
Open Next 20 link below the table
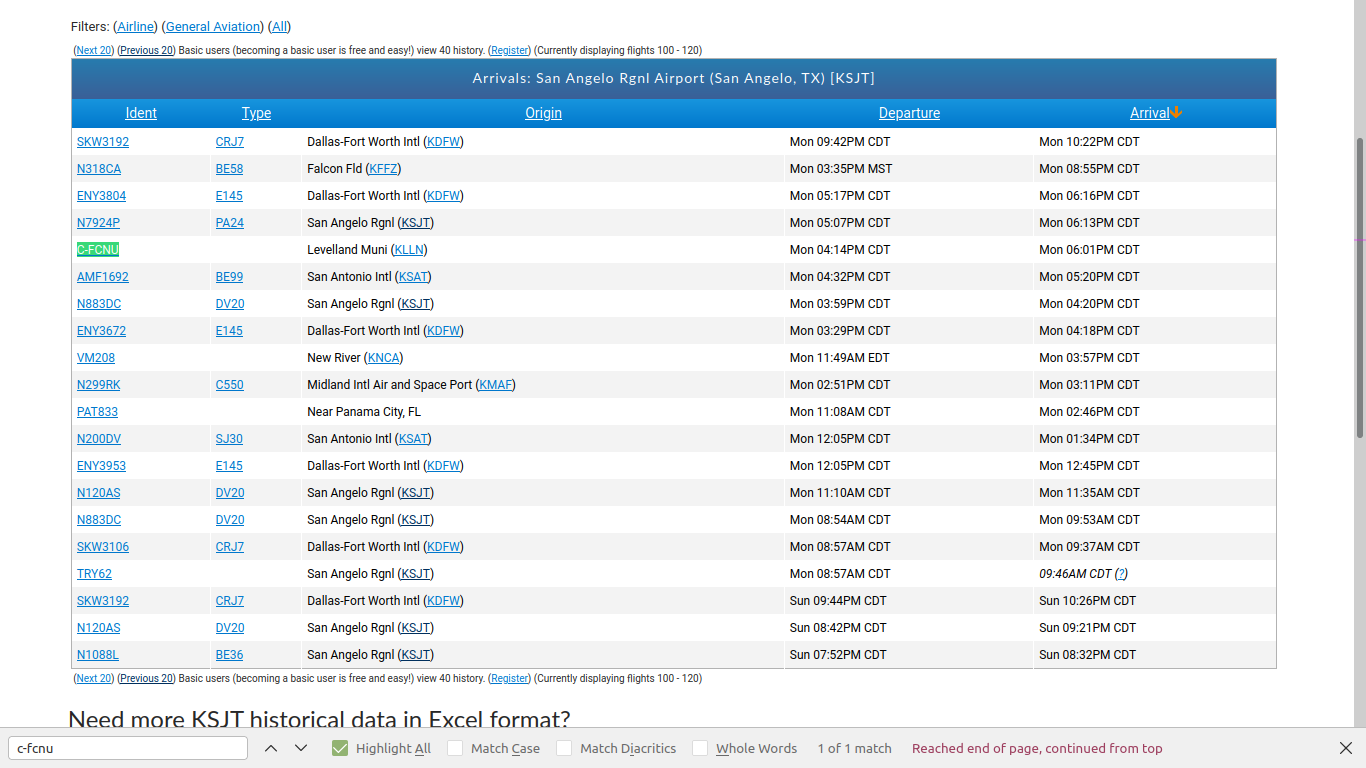pos(94,678)
